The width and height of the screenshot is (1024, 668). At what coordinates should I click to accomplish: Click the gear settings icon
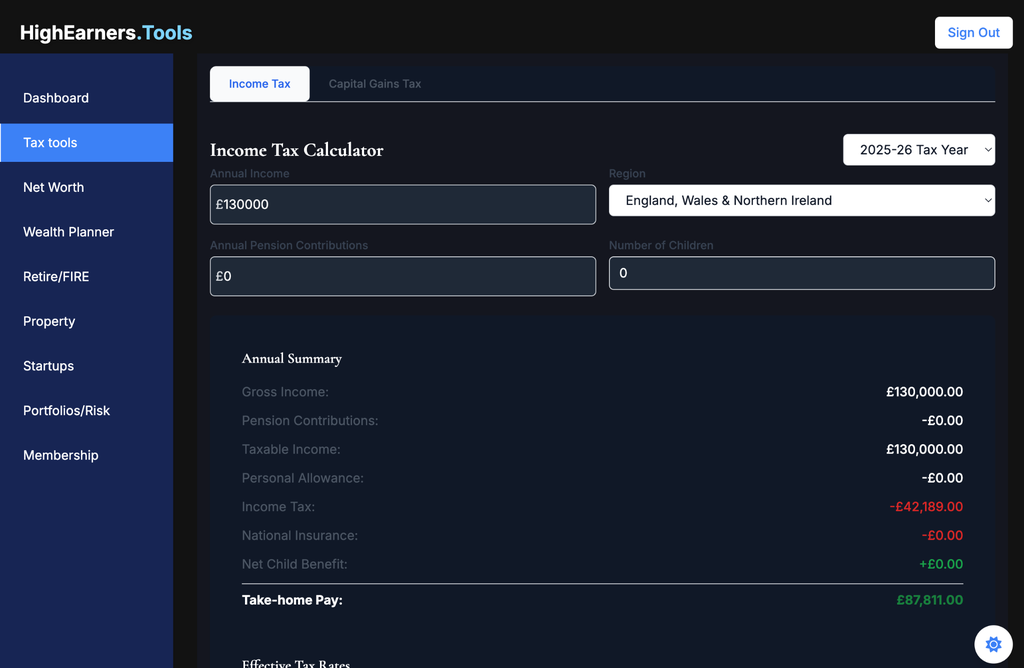click(993, 644)
